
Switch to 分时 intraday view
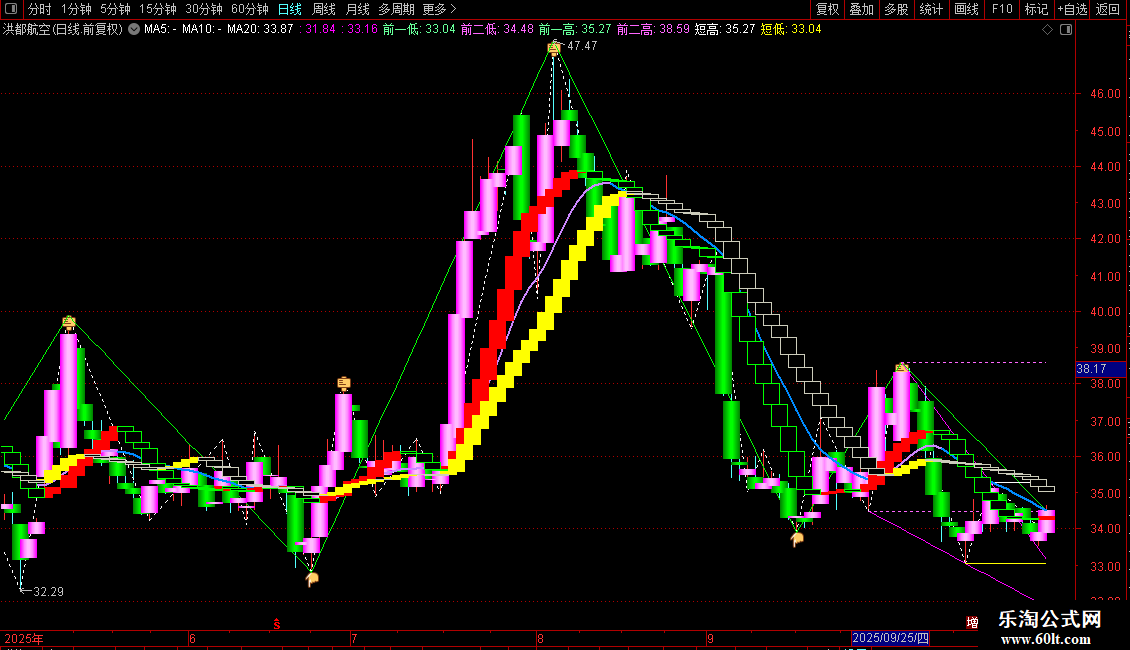(40, 9)
